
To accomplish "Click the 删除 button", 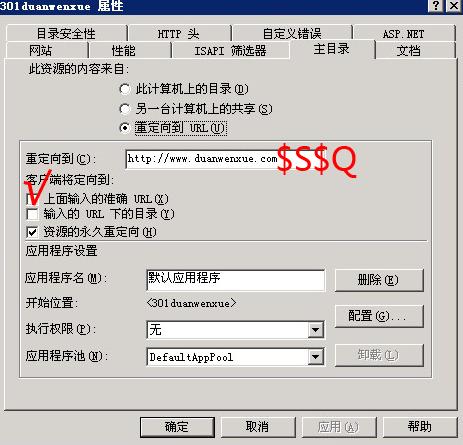I will tap(379, 280).
